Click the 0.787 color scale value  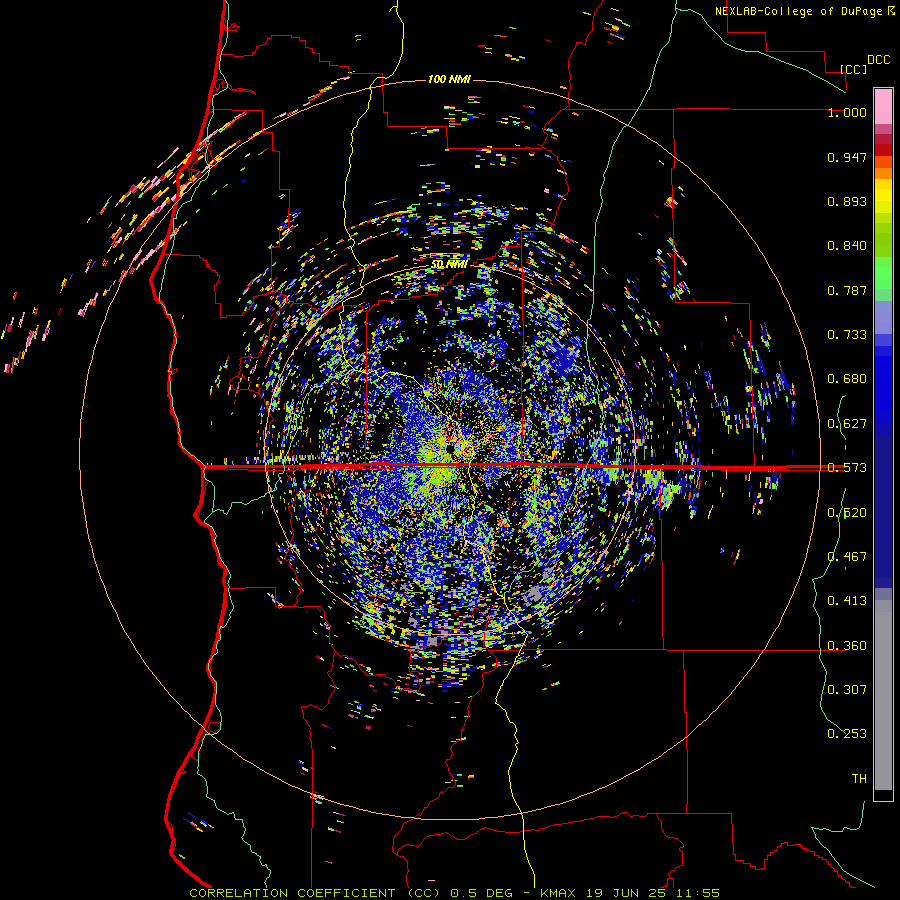click(x=847, y=290)
